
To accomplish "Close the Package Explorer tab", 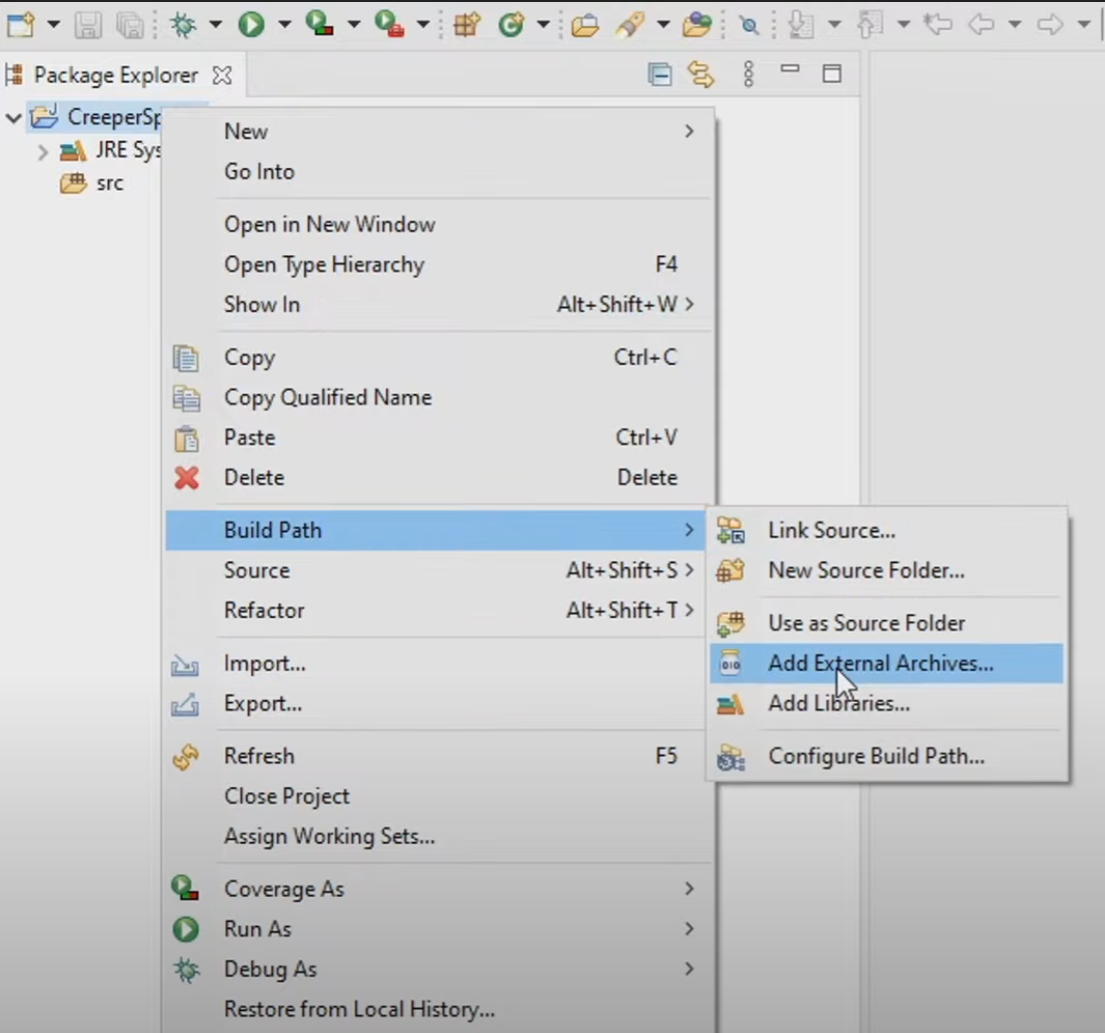I will click(x=222, y=75).
